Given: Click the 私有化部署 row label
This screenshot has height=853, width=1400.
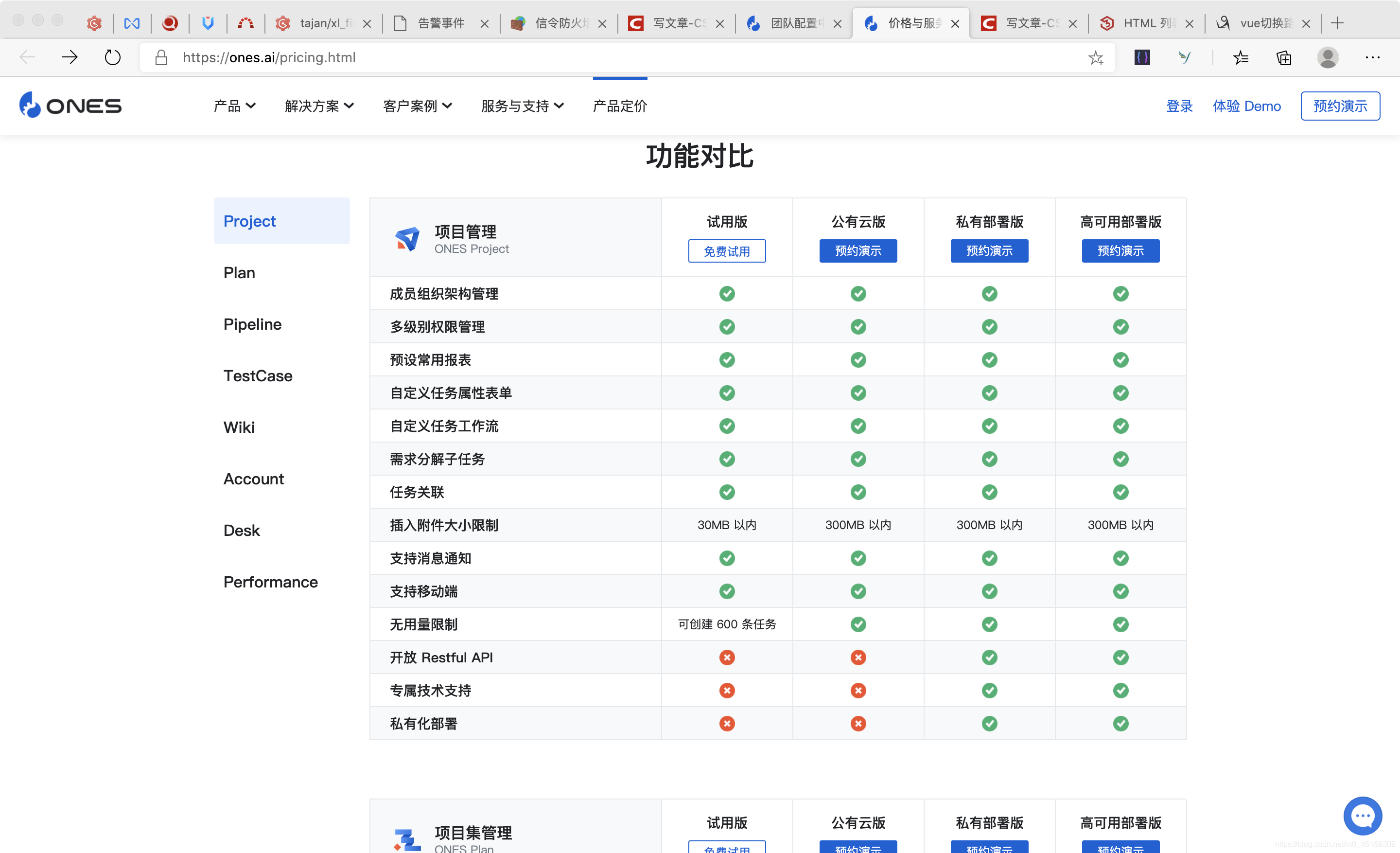Looking at the screenshot, I should tap(423, 724).
